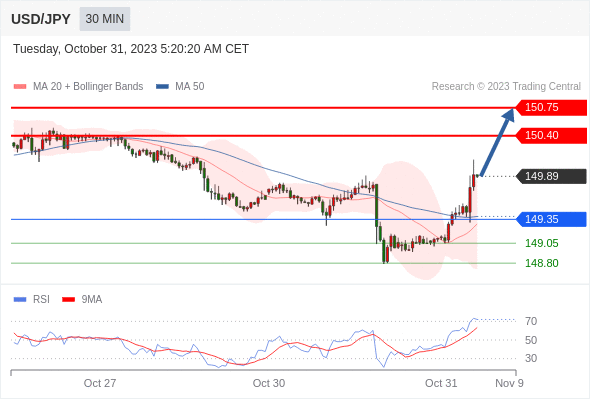The height and width of the screenshot is (400, 590).
Task: Select the USD/JPY pair title
Action: [41, 19]
